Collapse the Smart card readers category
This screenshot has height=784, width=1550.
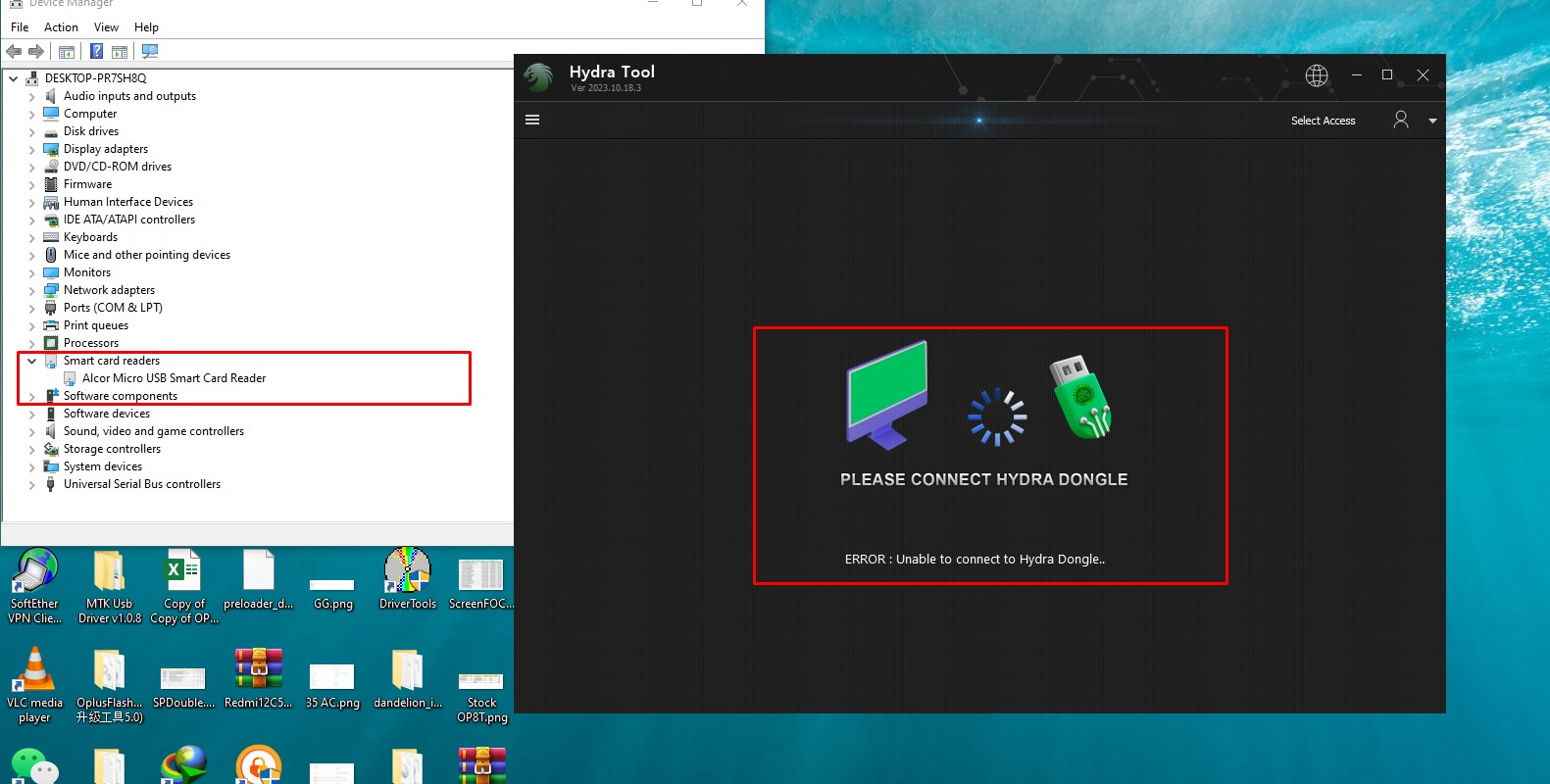[x=31, y=361]
